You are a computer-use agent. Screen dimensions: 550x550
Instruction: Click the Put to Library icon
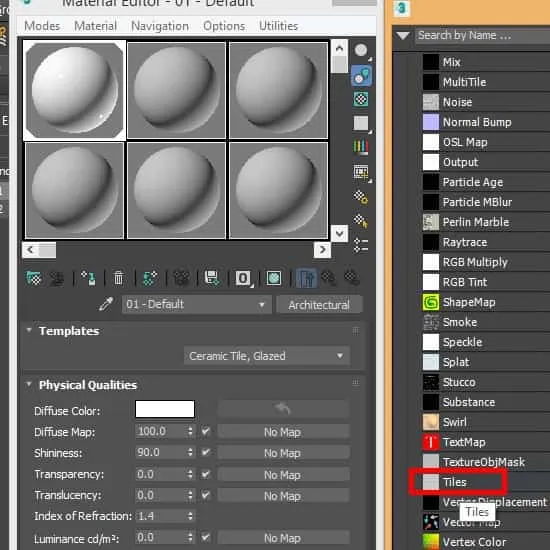(212, 279)
